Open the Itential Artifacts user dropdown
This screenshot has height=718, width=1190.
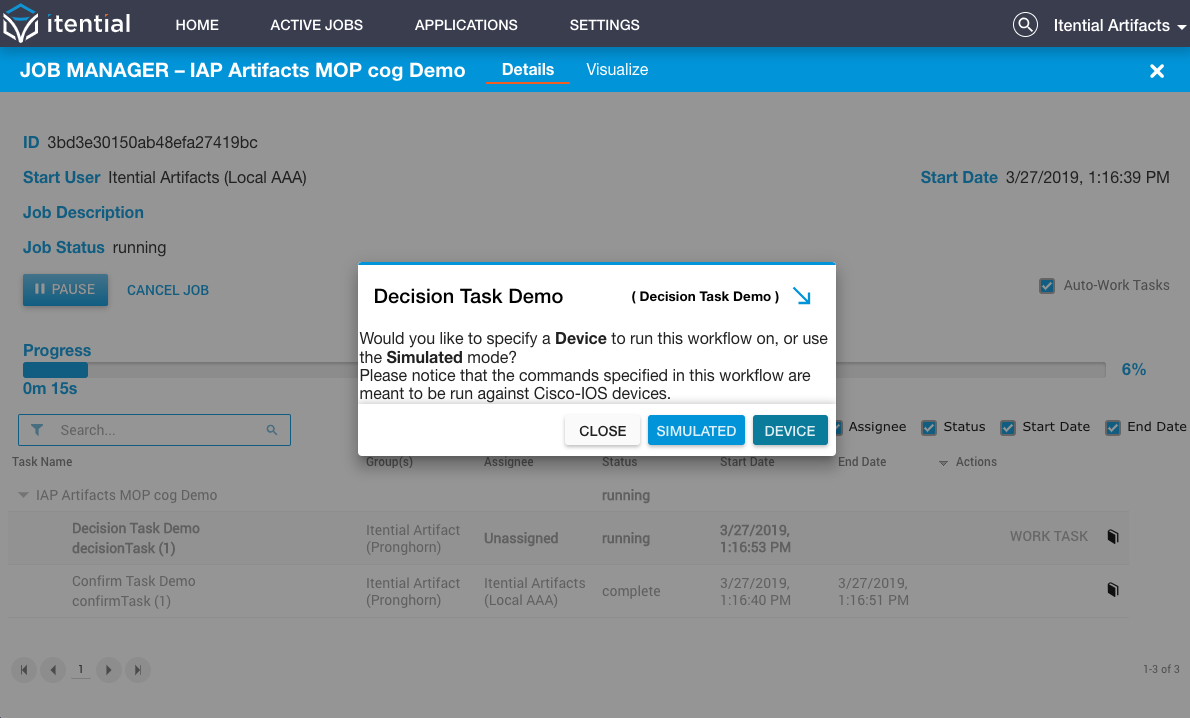tap(1119, 25)
